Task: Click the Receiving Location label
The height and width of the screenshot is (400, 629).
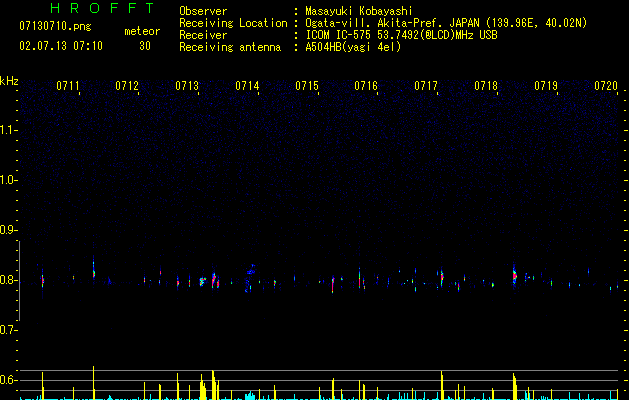Action: pyautogui.click(x=233, y=23)
